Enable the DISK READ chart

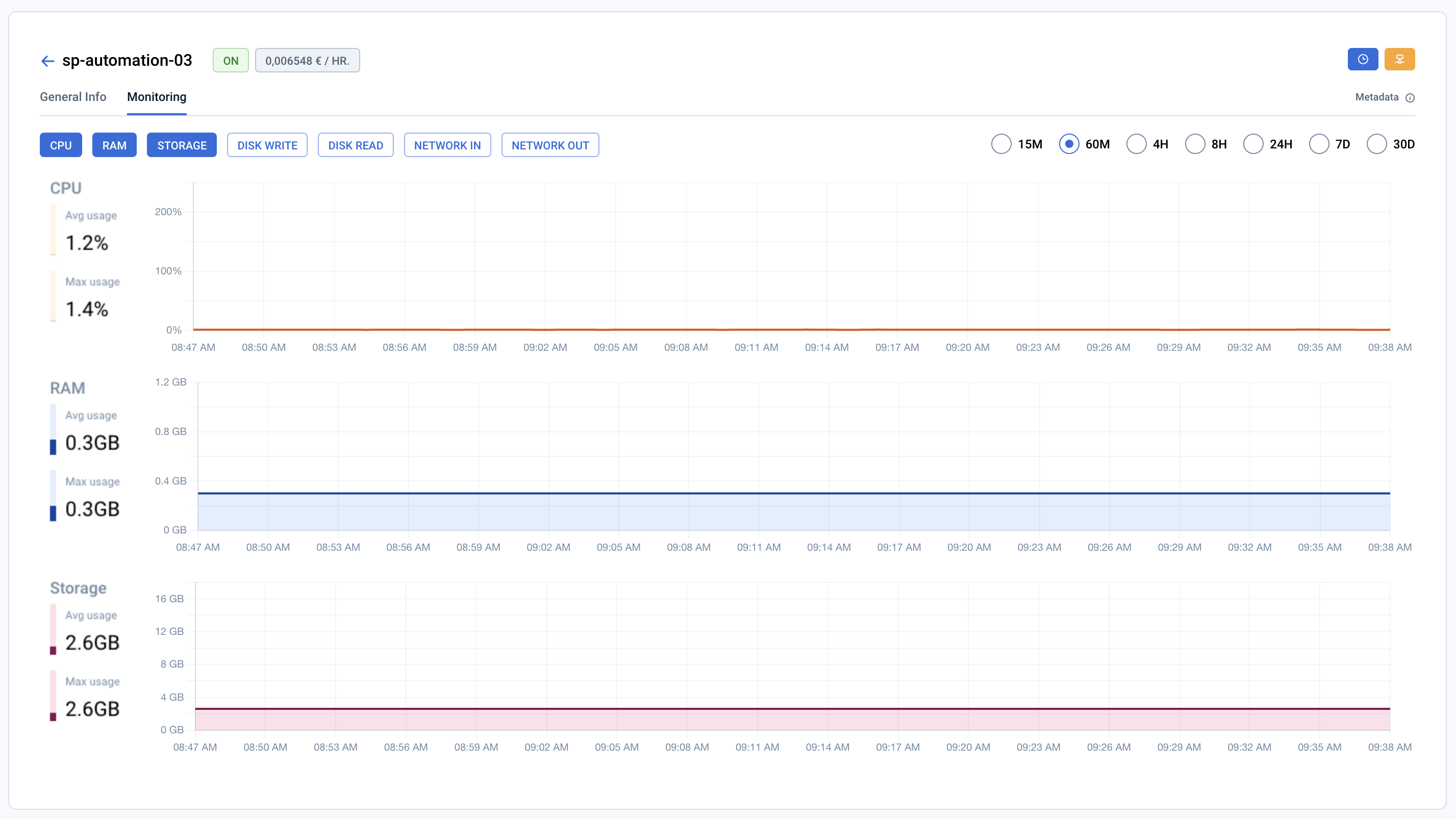point(356,145)
